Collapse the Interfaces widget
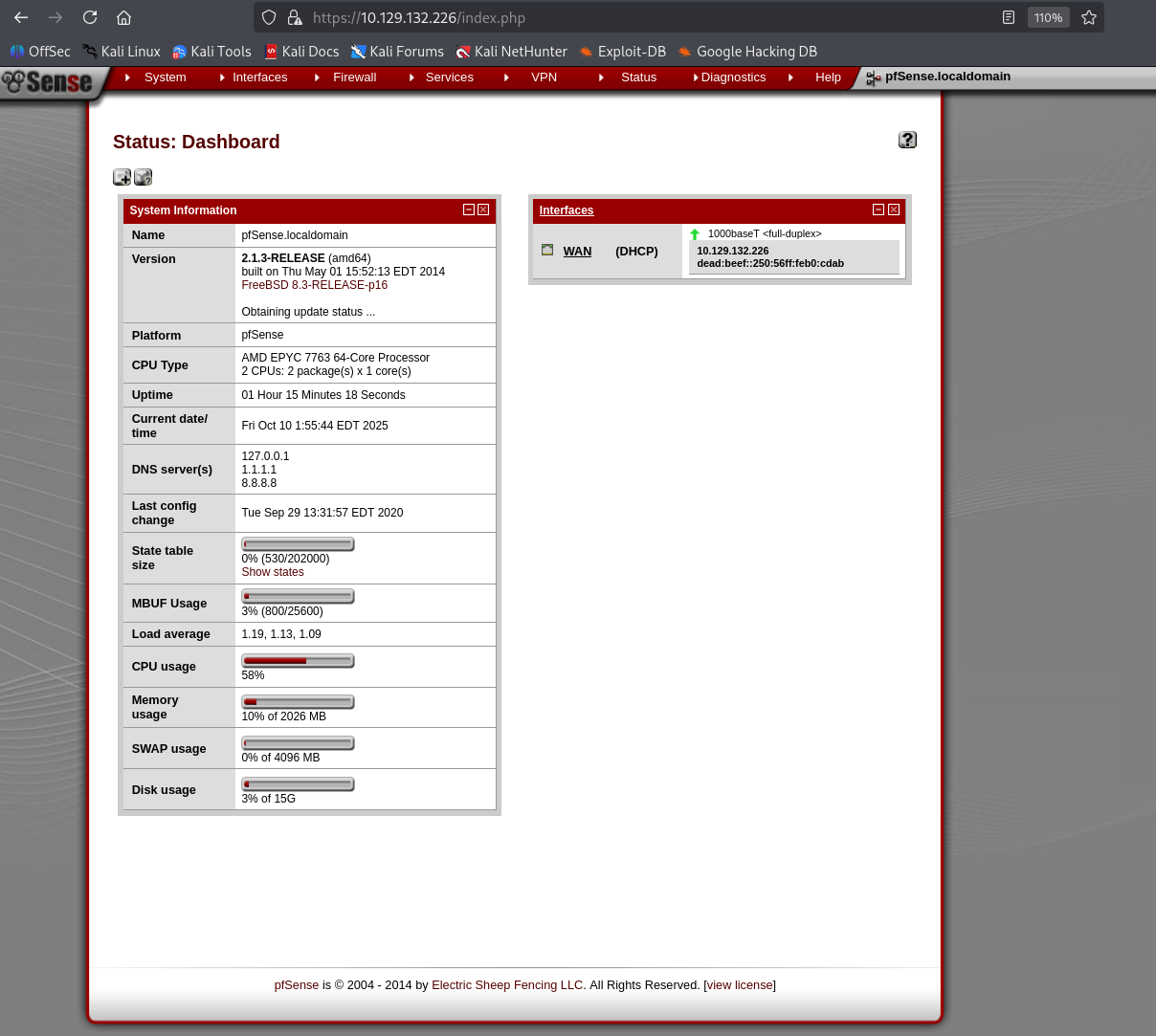1156x1036 pixels. pos(878,209)
